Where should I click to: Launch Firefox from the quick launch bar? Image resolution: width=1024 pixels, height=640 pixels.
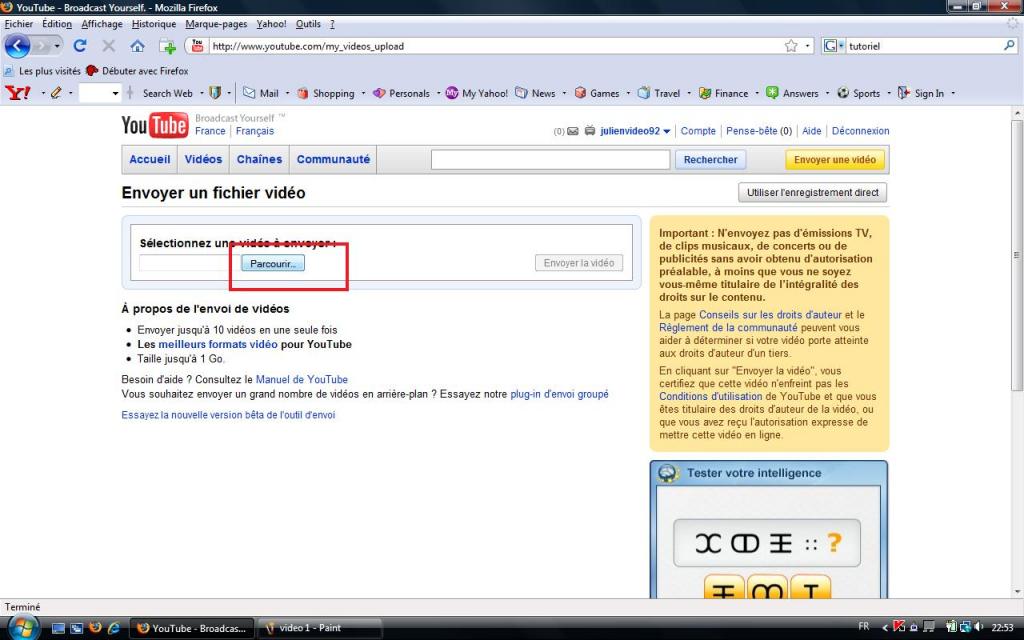point(95,628)
